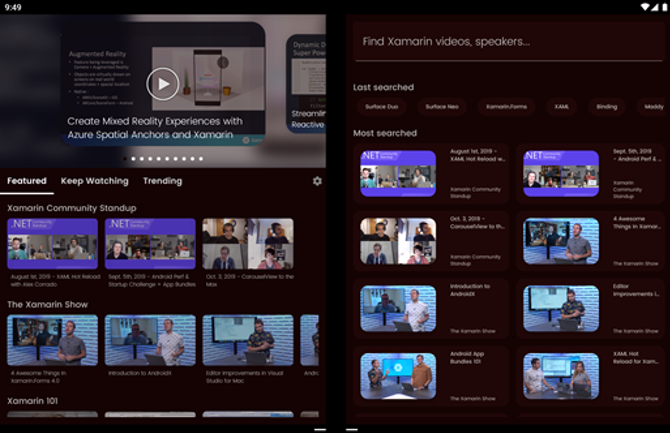Open 4 Awesome Things in Xamarin.Forms 4.0 thumbnail
670x433 pixels.
coord(53,340)
